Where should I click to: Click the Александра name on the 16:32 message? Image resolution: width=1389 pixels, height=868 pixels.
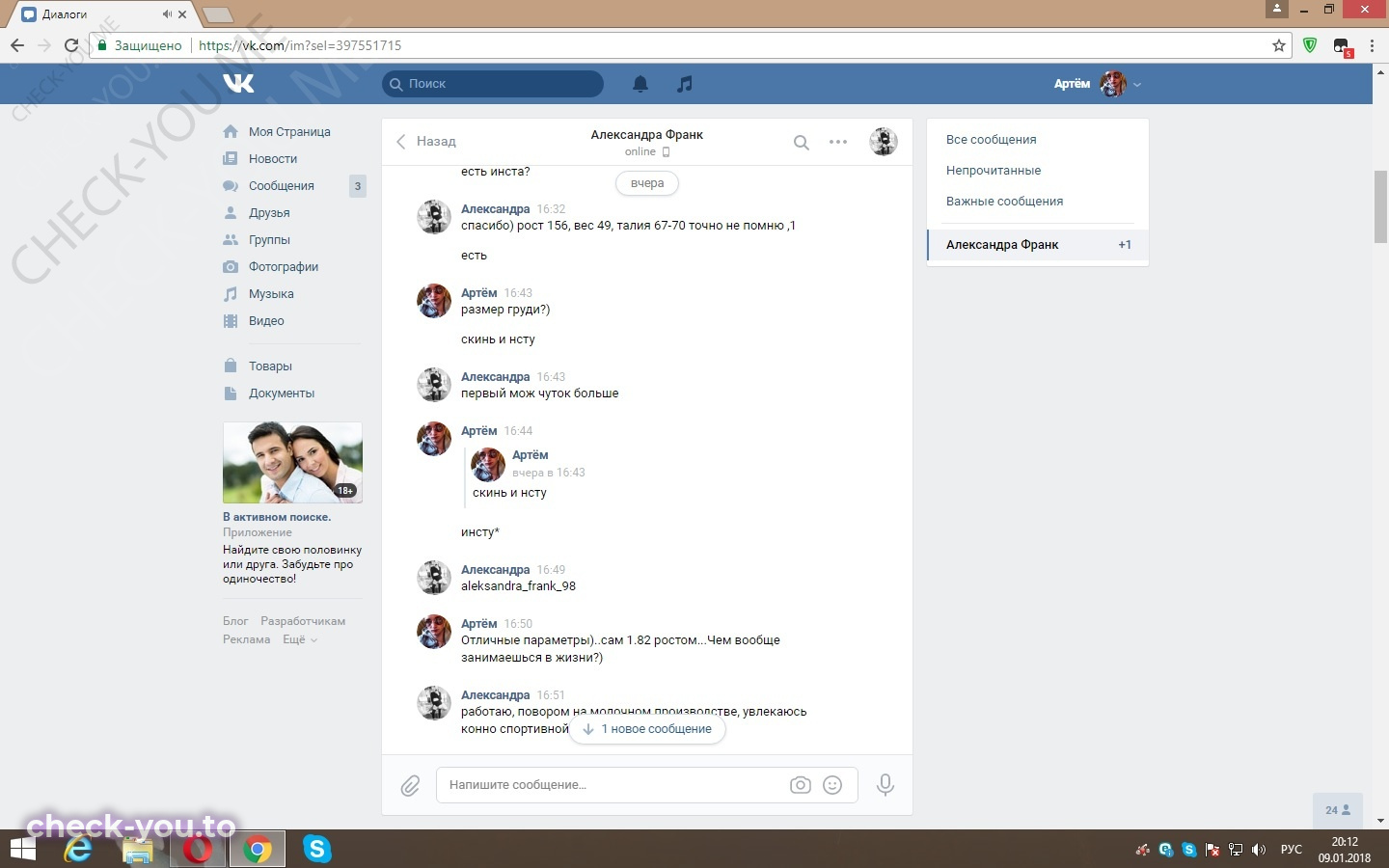point(495,209)
